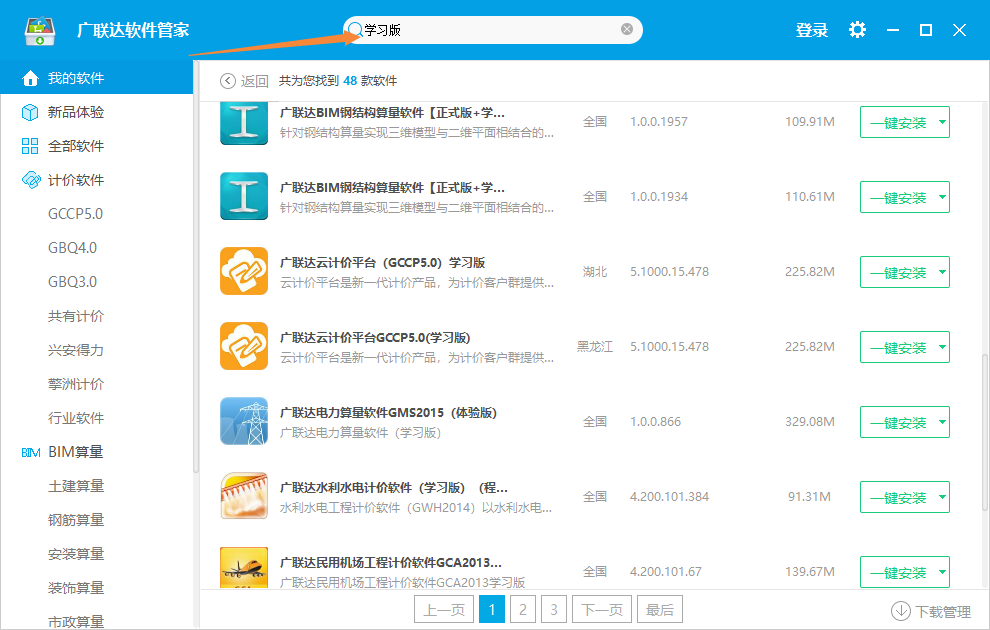Go to results page 2

click(523, 610)
